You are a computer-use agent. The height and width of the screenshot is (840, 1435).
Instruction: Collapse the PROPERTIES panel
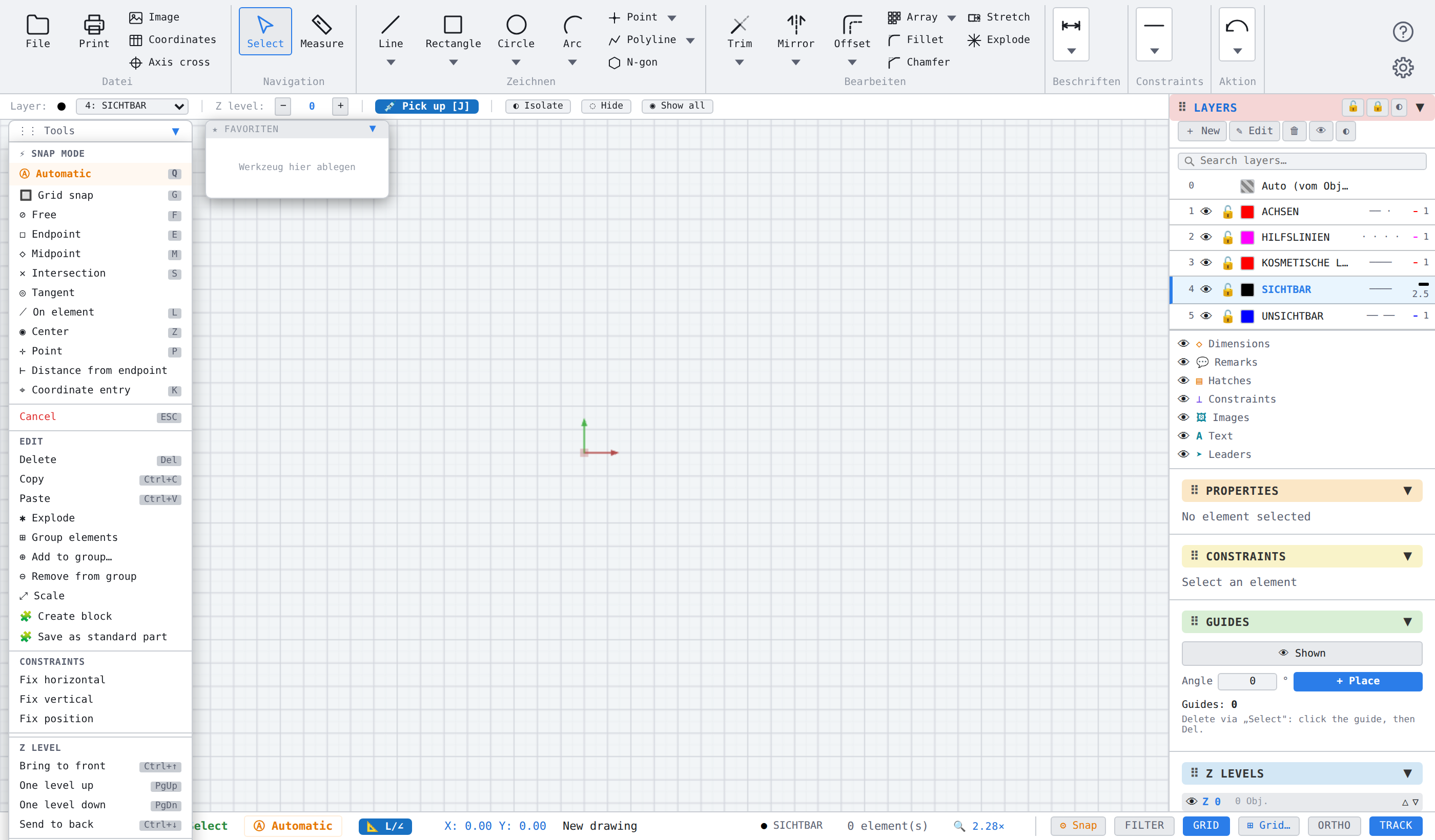(1408, 491)
